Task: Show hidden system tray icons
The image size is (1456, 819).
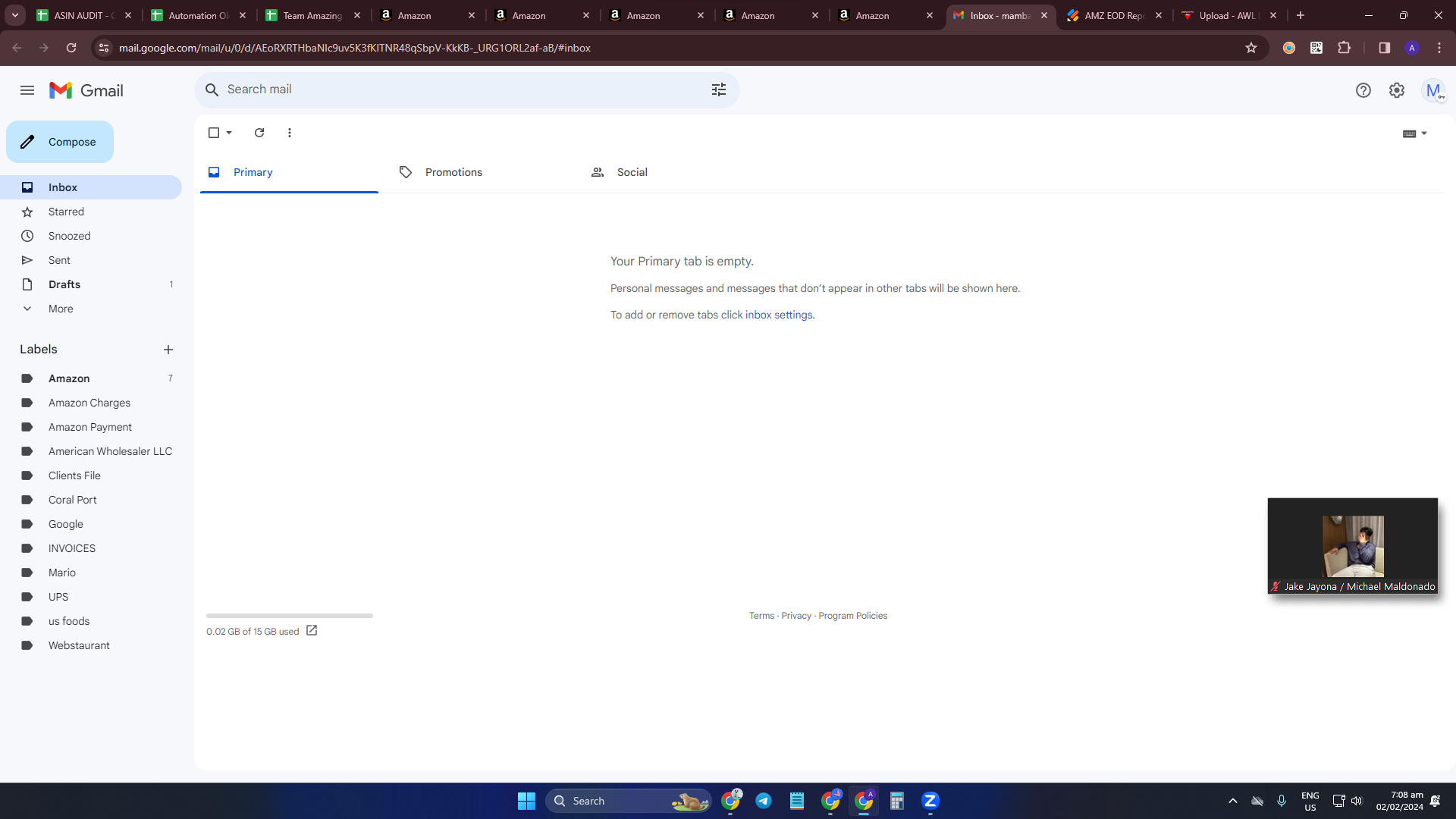Action: point(1233,801)
